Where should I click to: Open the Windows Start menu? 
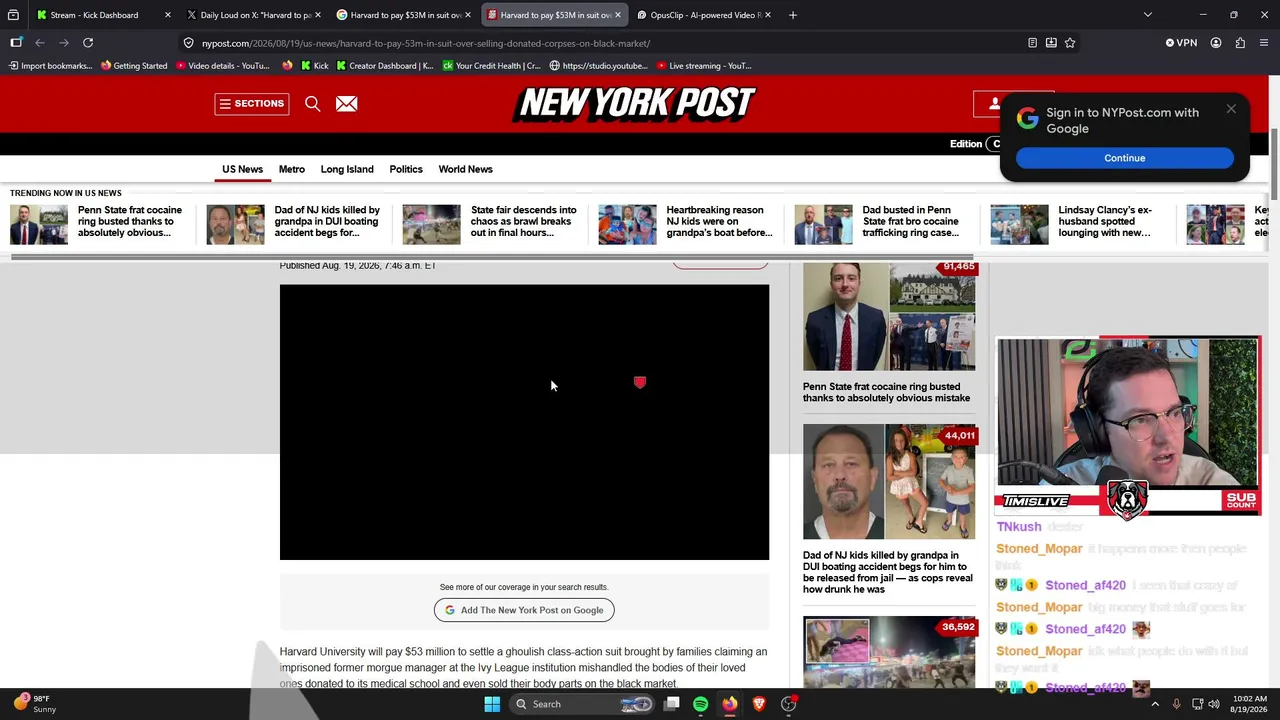tap(492, 704)
